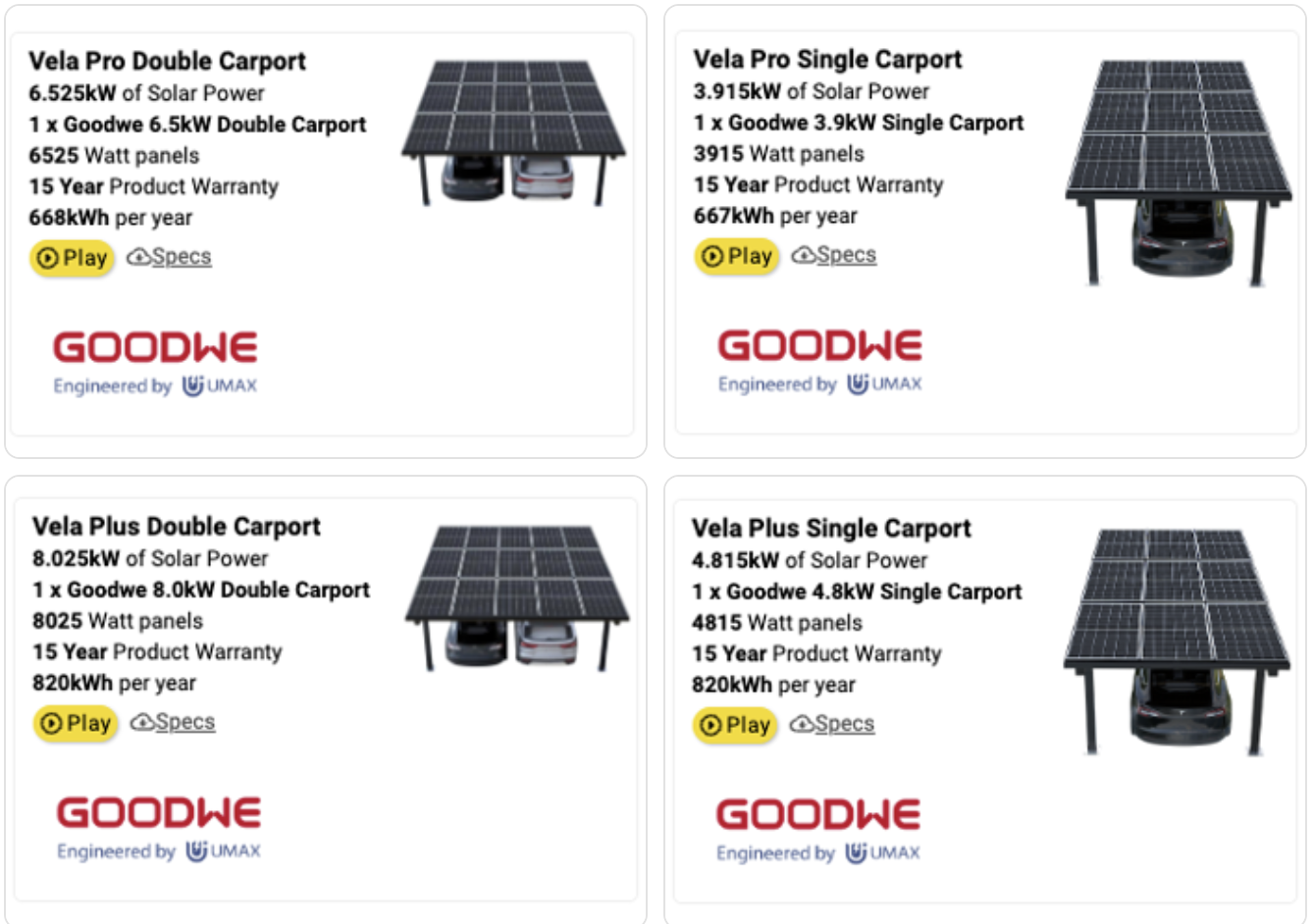Open Specs for Vela Pro Double Carport
Screen dimensions: 1313x924
point(169,257)
